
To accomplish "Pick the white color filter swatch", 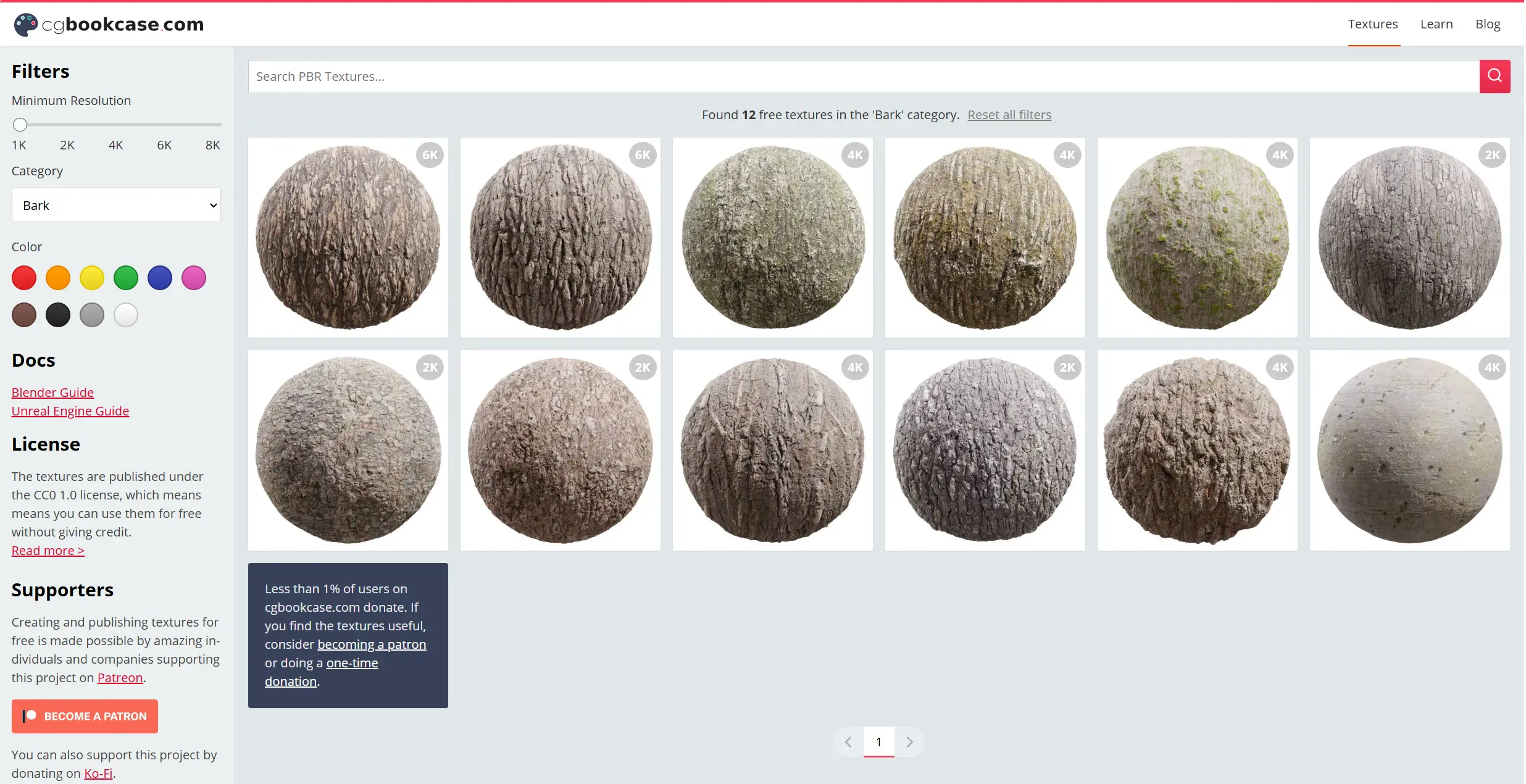I will point(126,315).
